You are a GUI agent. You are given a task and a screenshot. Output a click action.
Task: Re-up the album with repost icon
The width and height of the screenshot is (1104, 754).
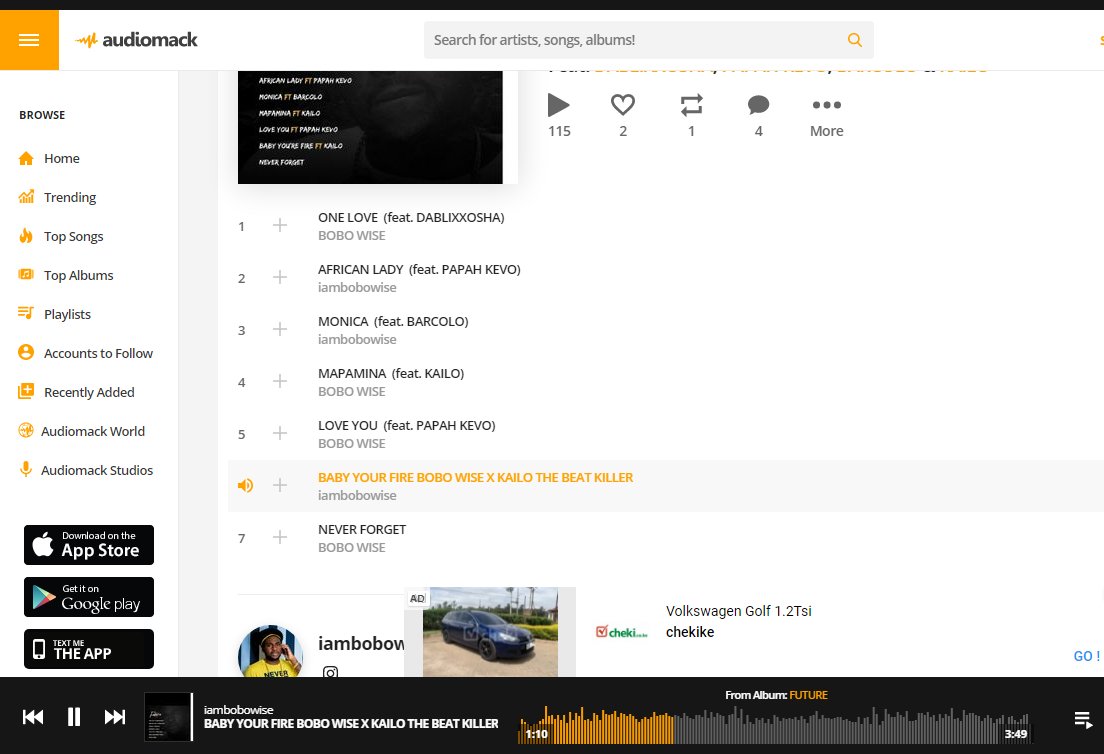pyautogui.click(x=691, y=105)
